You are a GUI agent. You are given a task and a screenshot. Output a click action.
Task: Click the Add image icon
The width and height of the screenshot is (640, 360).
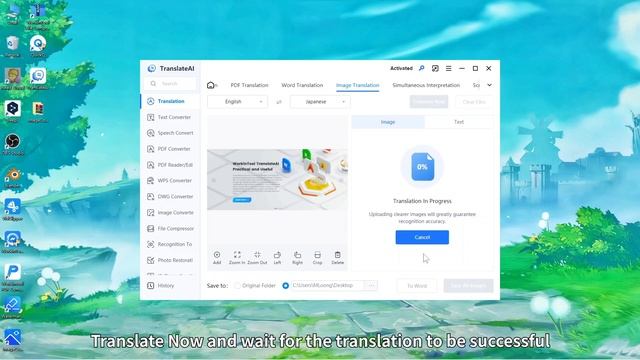217,255
